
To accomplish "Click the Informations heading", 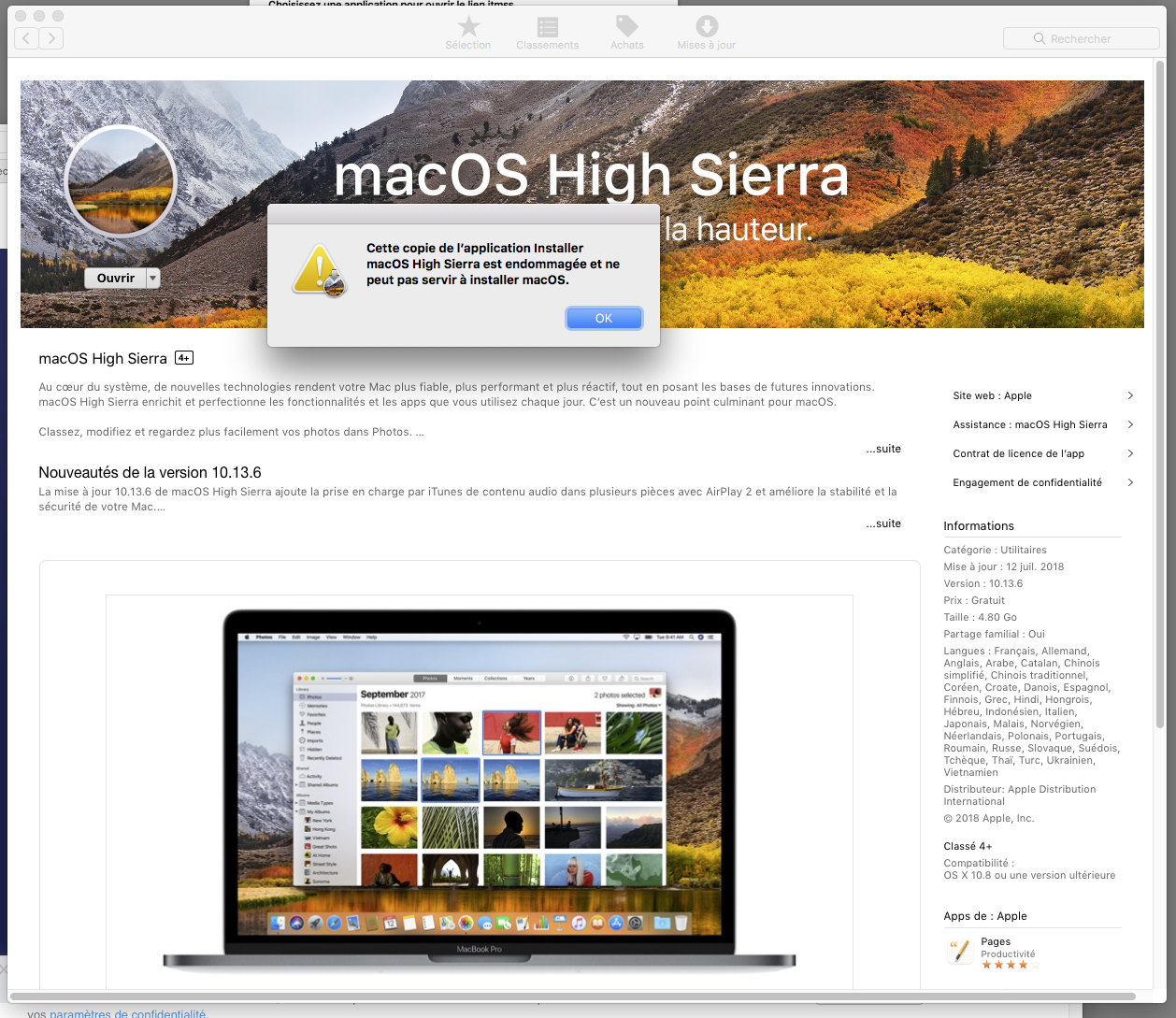I will tap(979, 525).
